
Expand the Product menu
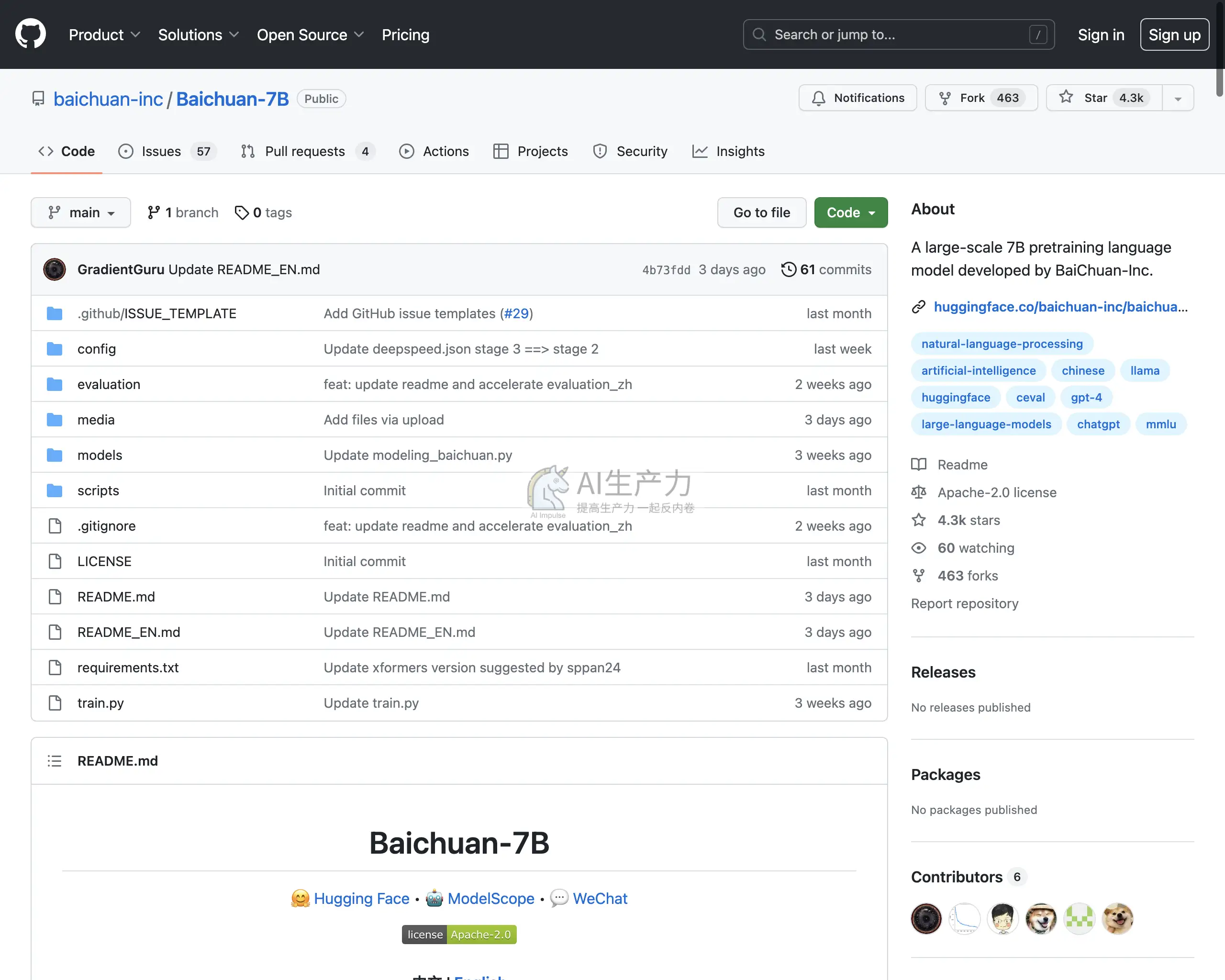point(104,34)
